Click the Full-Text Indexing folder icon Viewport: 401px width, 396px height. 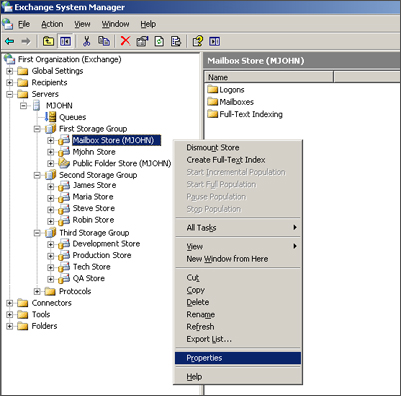pos(212,114)
